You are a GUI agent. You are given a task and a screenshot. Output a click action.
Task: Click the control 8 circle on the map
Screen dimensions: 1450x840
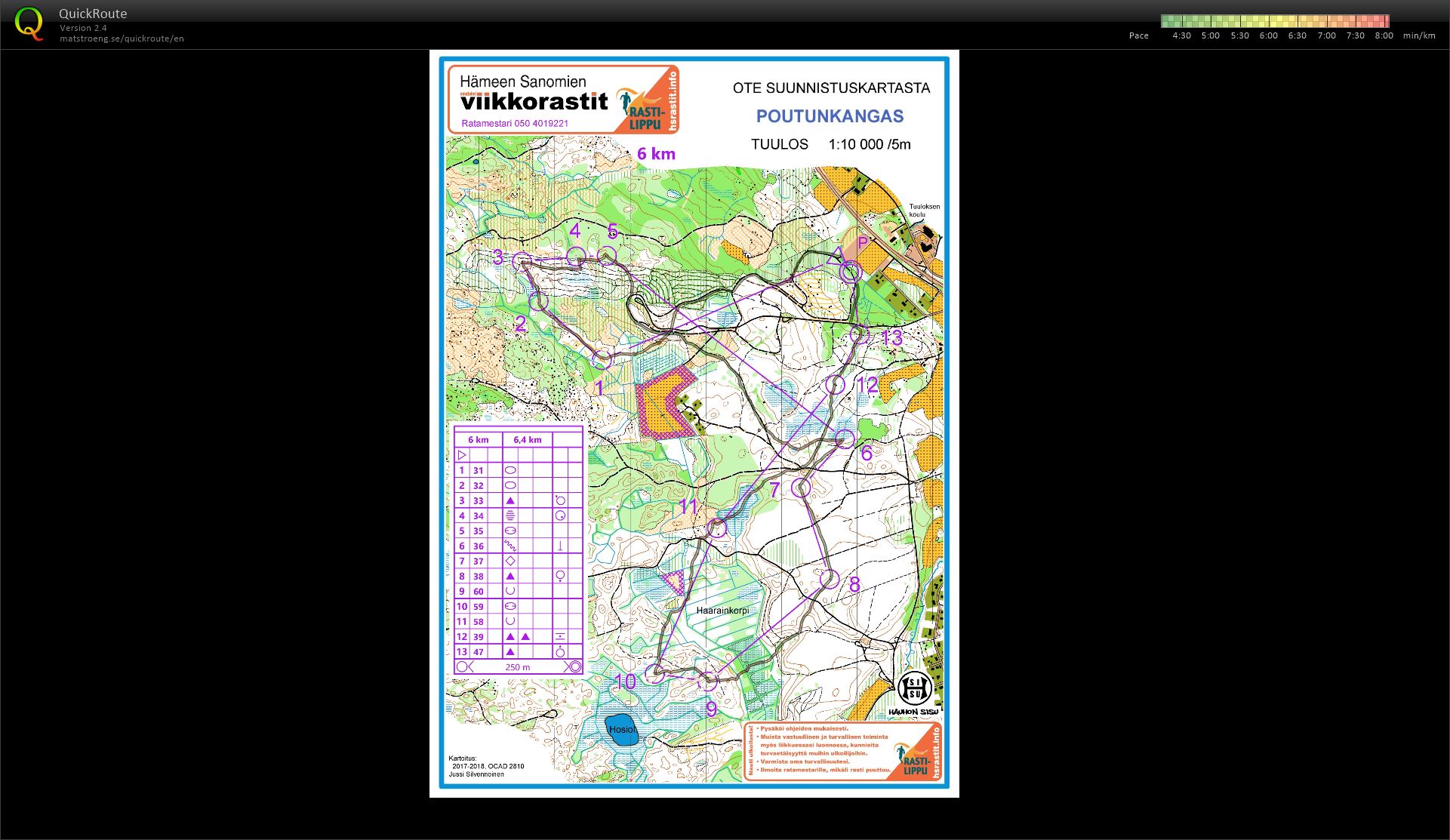click(x=830, y=579)
